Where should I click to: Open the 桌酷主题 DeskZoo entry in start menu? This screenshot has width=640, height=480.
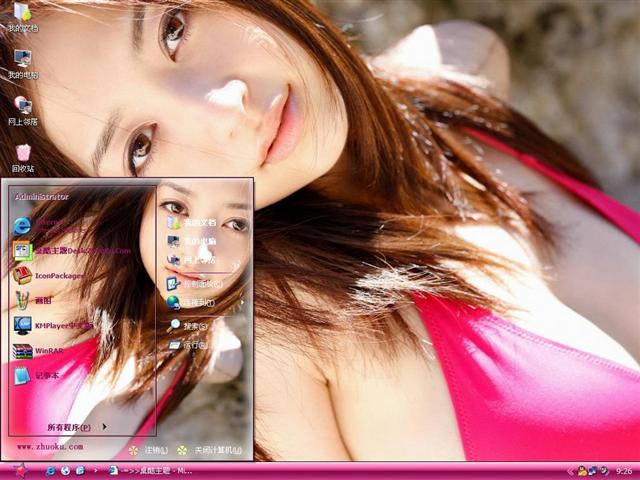click(x=72, y=251)
